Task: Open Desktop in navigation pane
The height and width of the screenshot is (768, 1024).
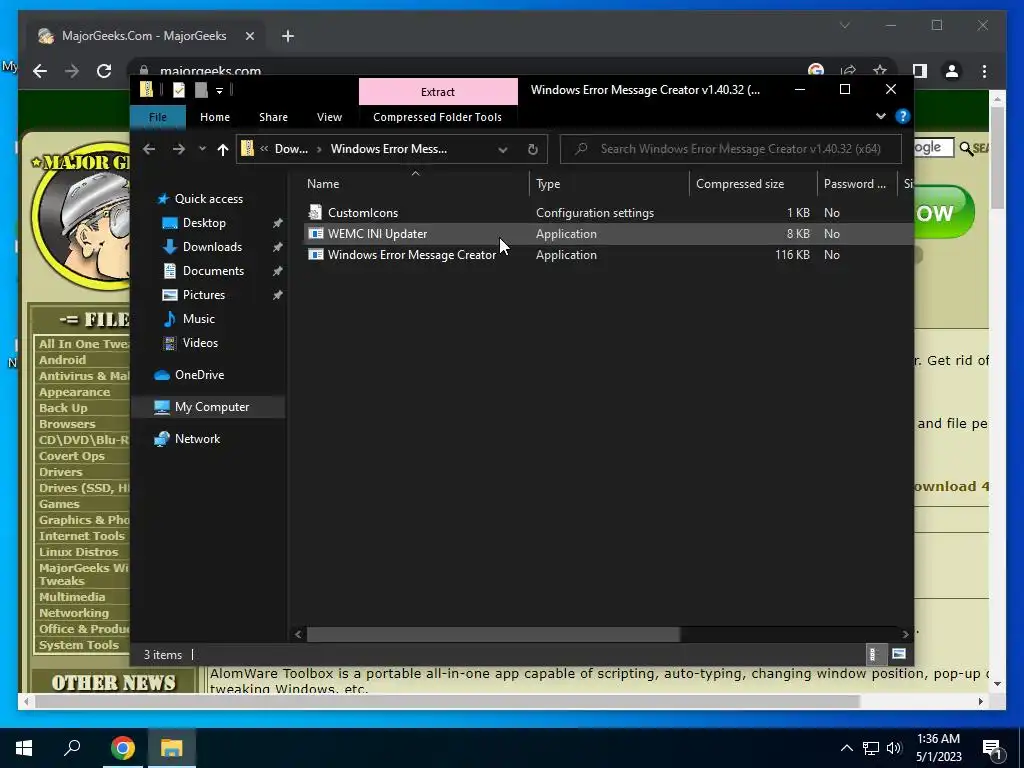Action: pos(204,223)
